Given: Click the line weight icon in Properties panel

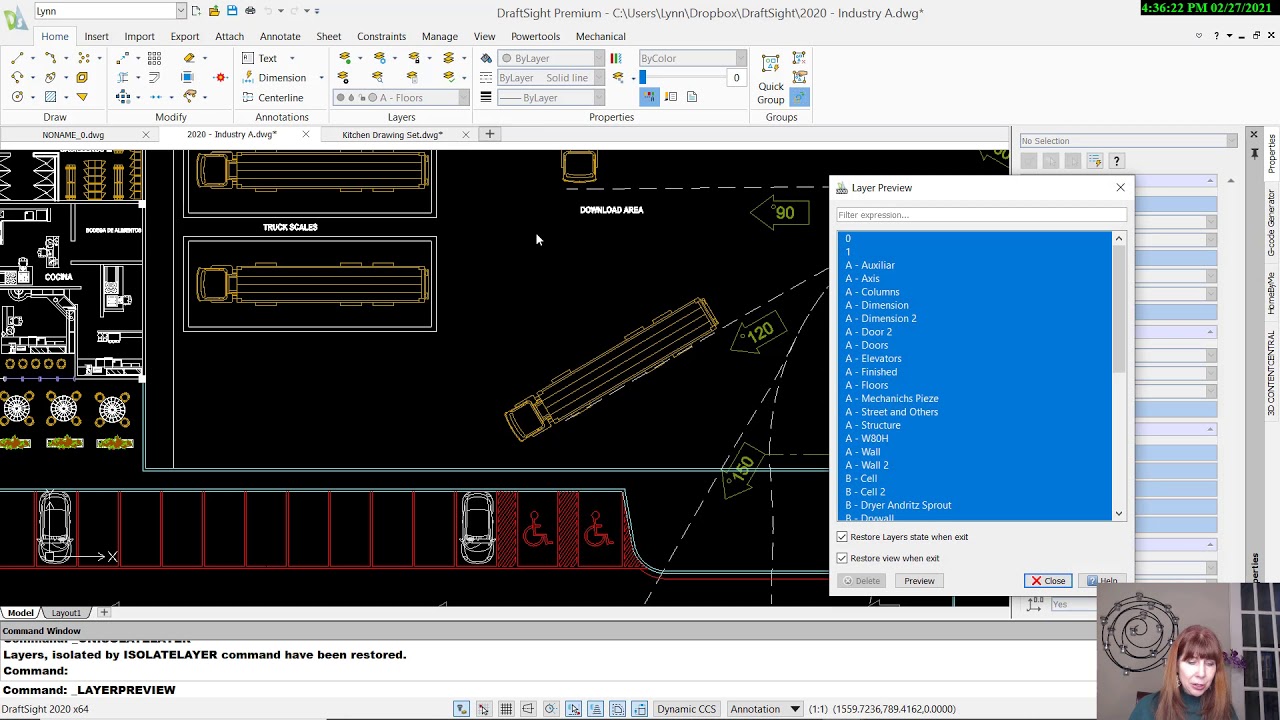Looking at the screenshot, I should [486, 97].
